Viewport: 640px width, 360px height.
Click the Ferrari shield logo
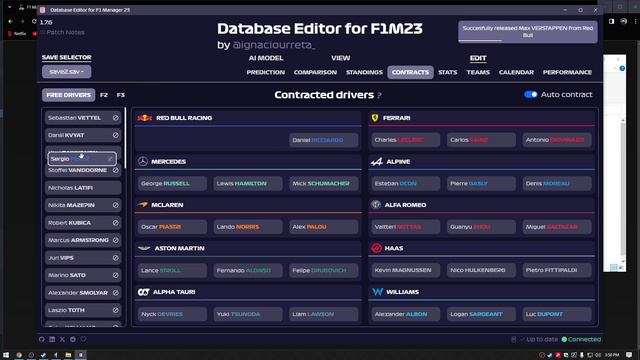pos(375,118)
